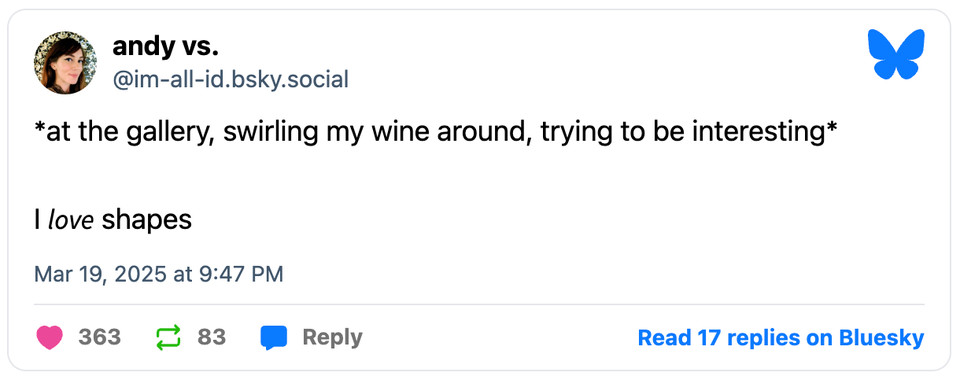The image size is (960, 376).
Task: Open the display name "andy vs."
Action: [x=165, y=47]
